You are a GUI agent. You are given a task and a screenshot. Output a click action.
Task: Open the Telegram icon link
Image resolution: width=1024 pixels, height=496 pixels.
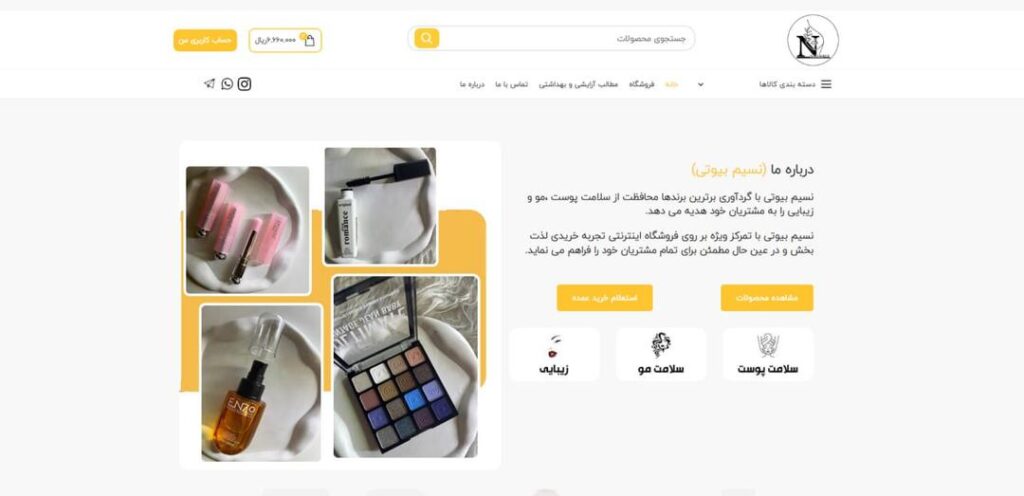(209, 84)
